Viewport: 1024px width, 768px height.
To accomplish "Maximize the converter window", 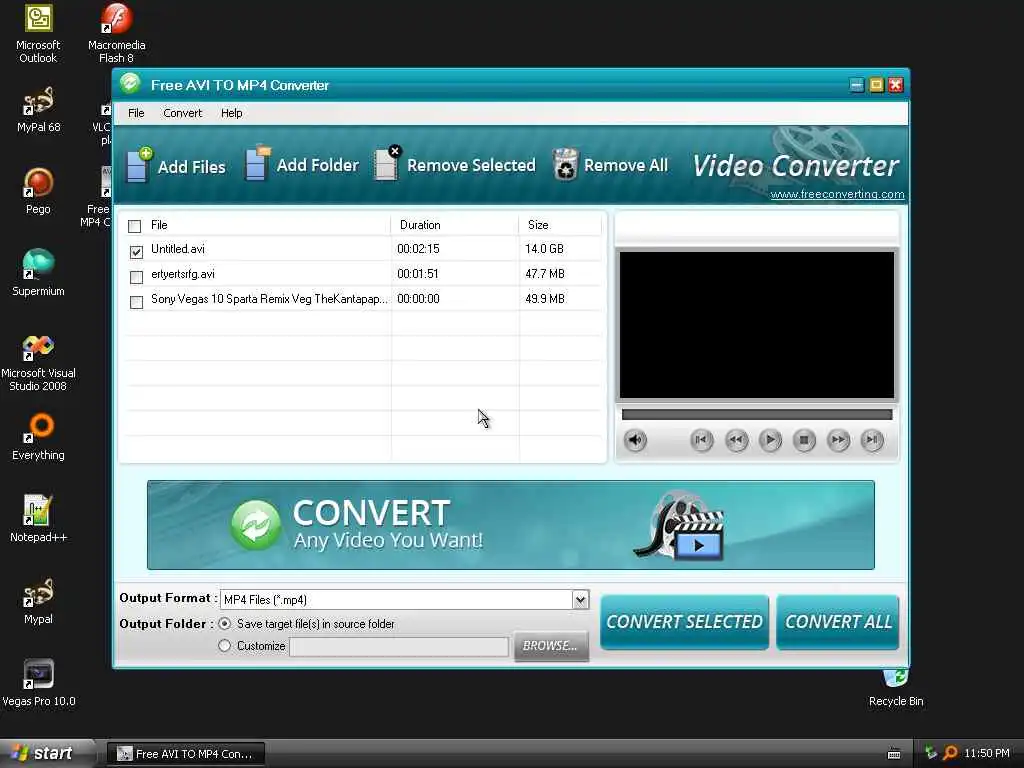I will [x=876, y=85].
